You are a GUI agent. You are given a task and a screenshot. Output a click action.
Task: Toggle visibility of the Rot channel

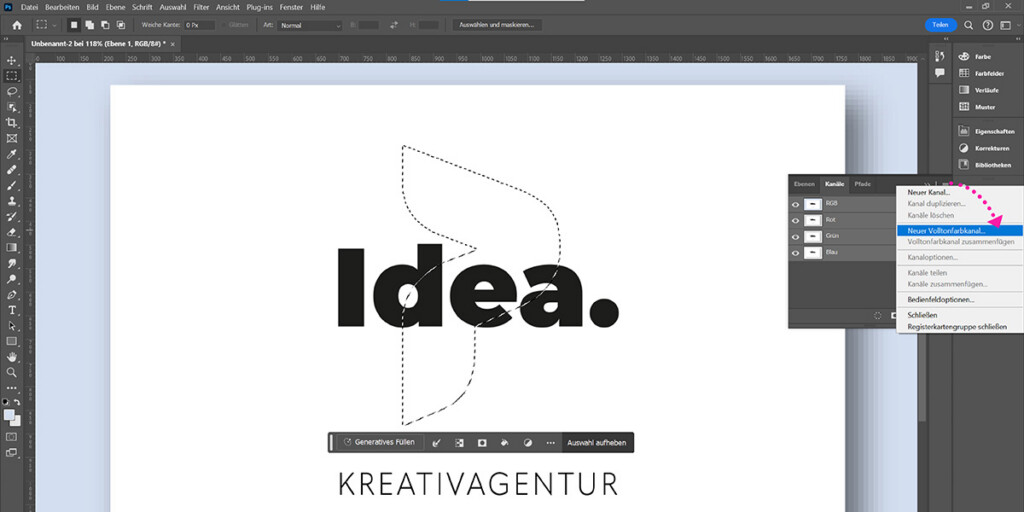point(796,220)
